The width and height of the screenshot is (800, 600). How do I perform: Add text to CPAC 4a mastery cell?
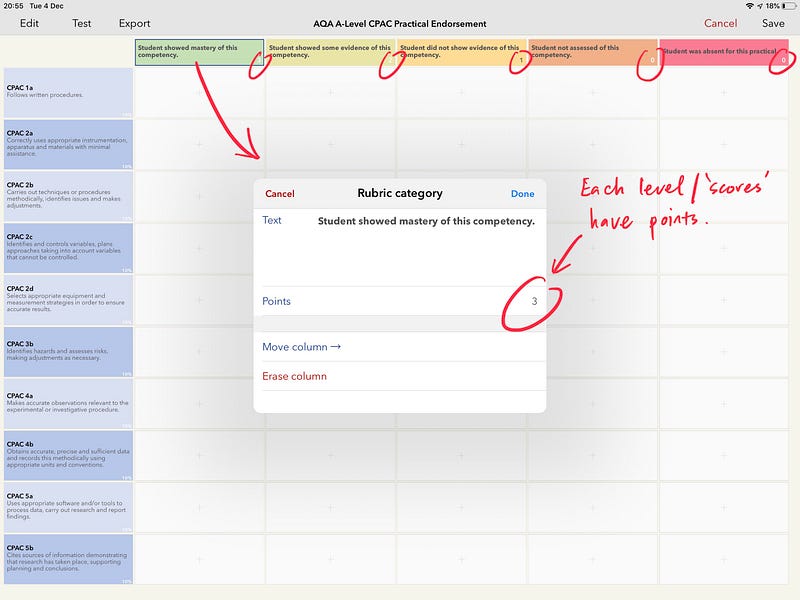click(199, 404)
